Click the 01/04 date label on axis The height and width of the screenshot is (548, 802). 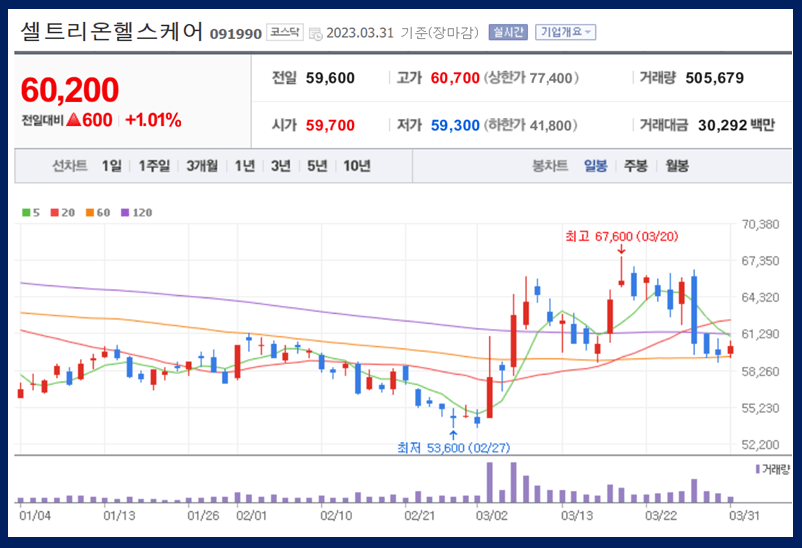pyautogui.click(x=35, y=515)
